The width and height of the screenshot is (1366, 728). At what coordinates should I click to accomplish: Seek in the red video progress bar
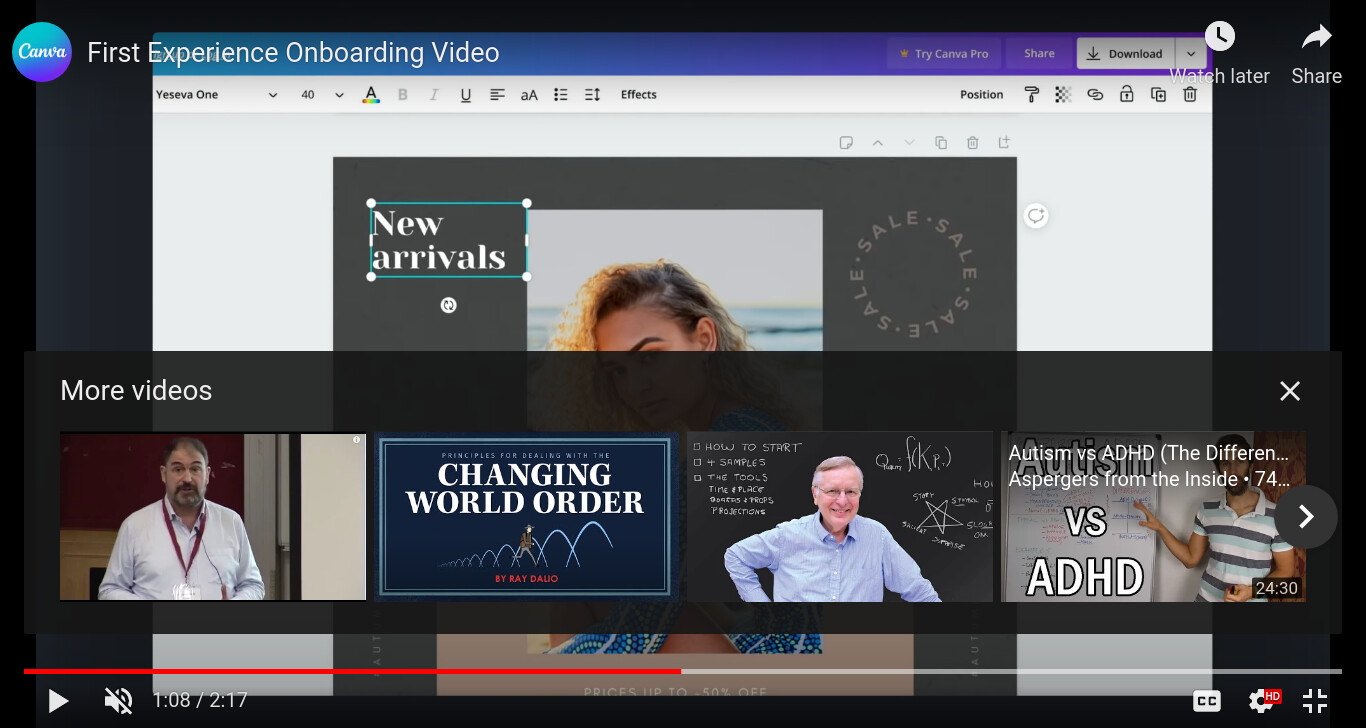pyautogui.click(x=683, y=671)
